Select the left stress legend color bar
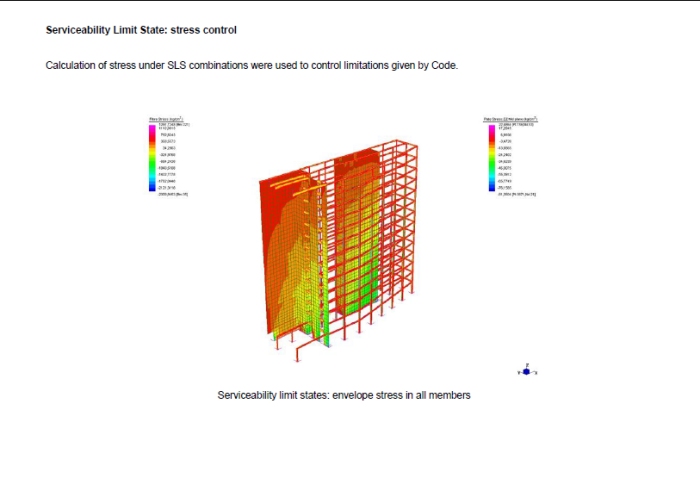Viewport: 700px width, 497px height. [152, 157]
